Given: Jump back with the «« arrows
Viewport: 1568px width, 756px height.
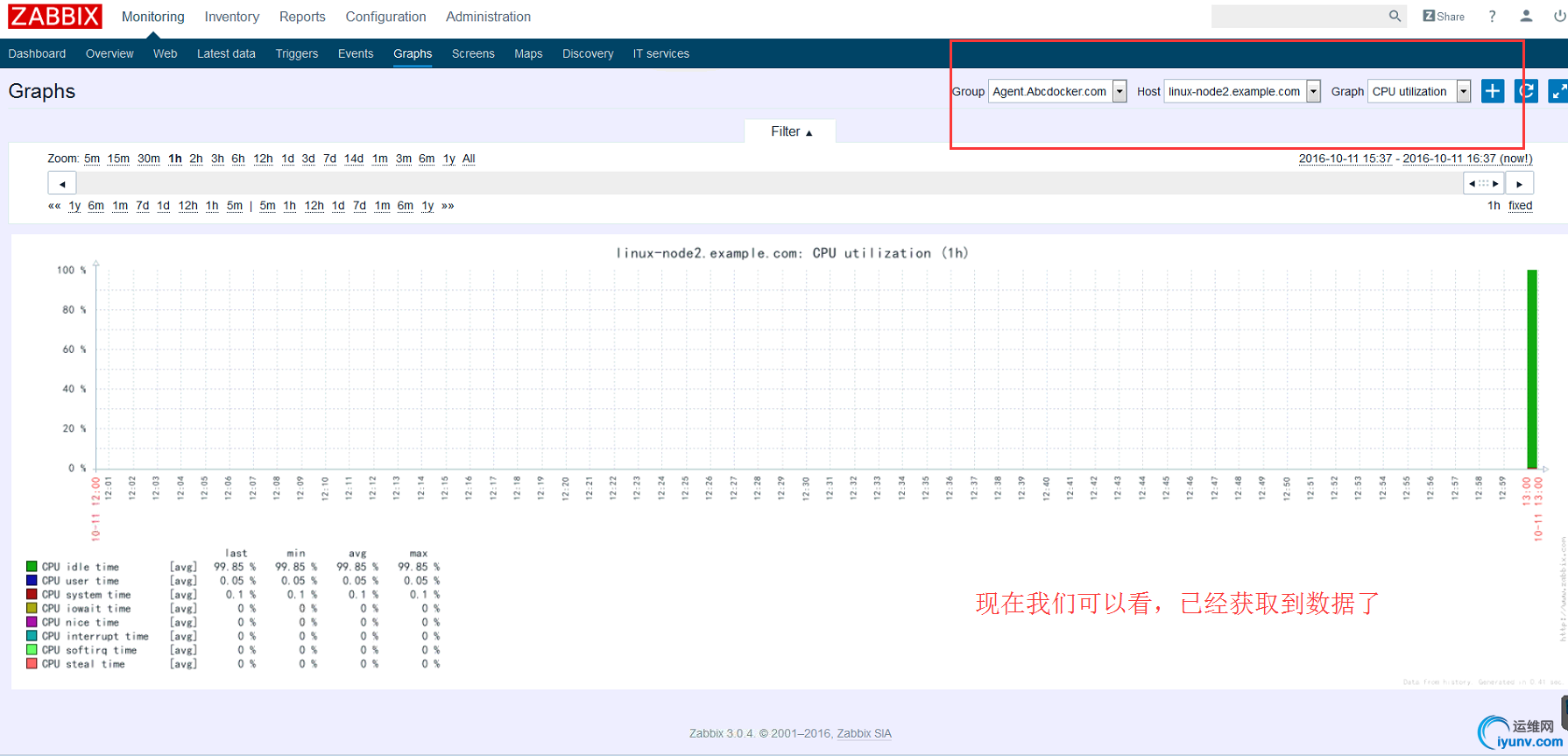Looking at the screenshot, I should 54,206.
